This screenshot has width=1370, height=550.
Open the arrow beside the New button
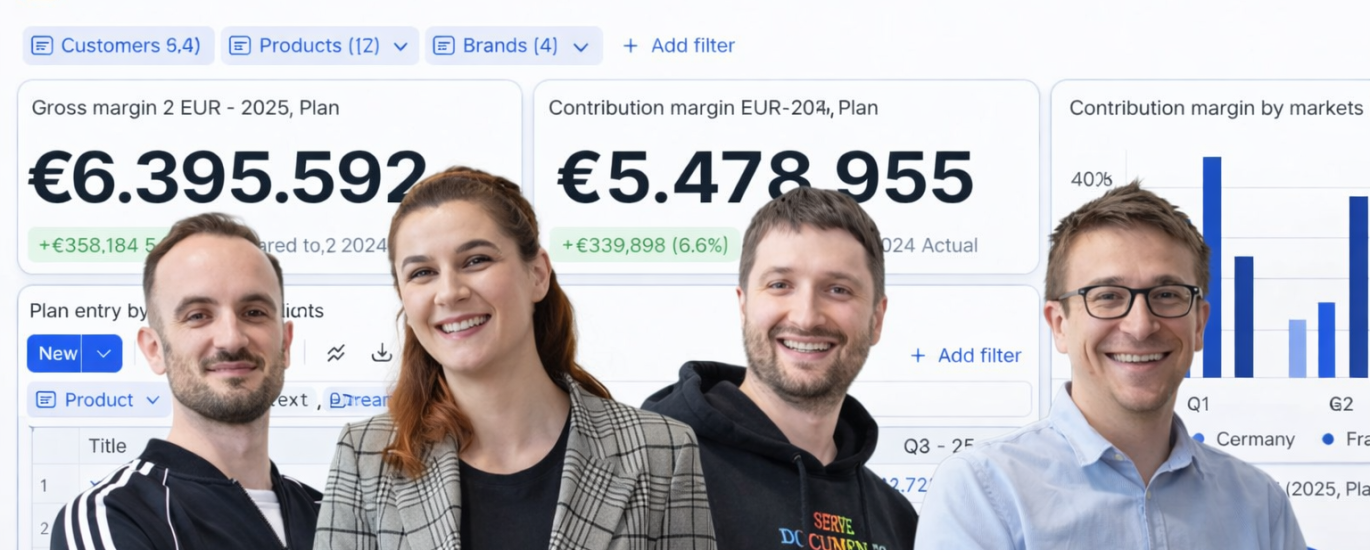coord(103,353)
